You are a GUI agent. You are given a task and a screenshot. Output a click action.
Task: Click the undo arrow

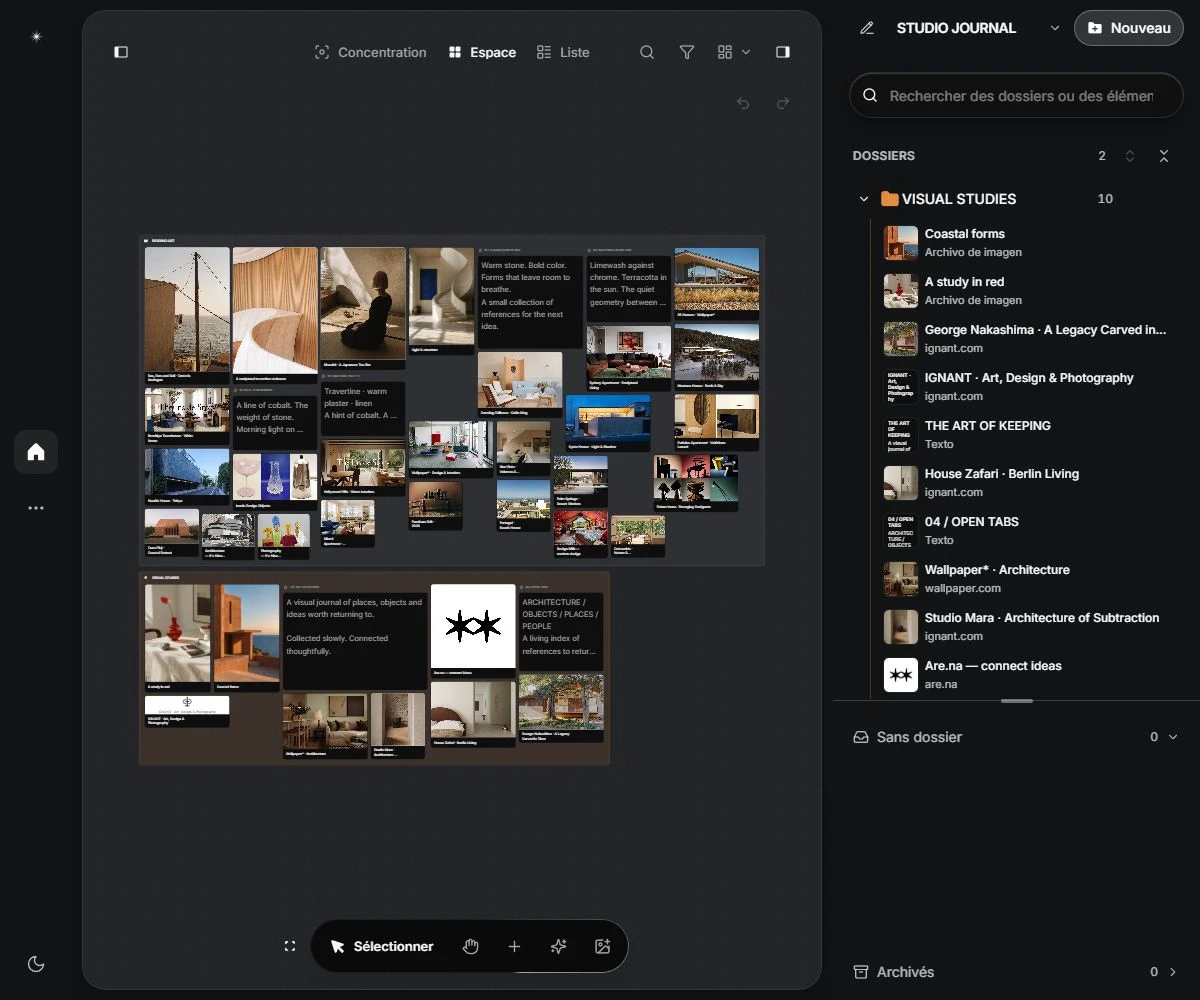pyautogui.click(x=743, y=103)
